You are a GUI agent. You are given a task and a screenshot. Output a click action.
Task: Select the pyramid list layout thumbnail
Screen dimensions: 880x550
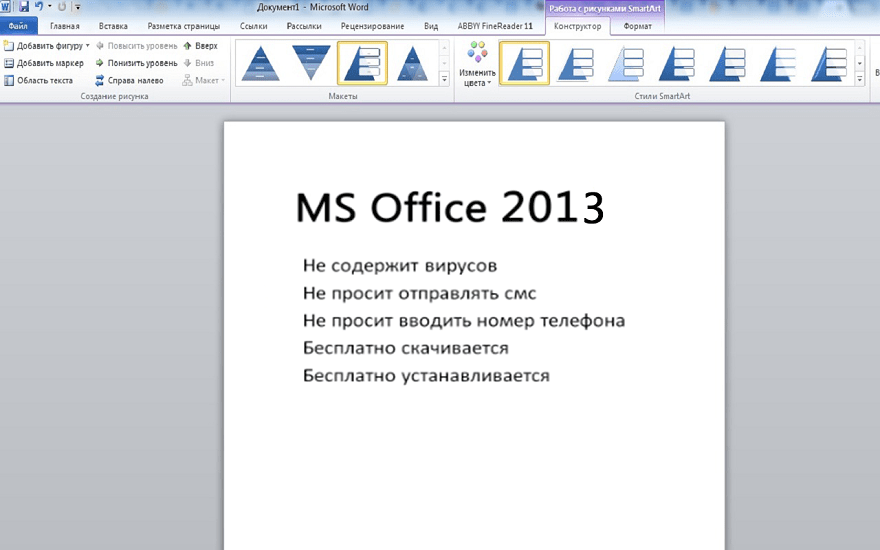pyautogui.click(x=362, y=63)
